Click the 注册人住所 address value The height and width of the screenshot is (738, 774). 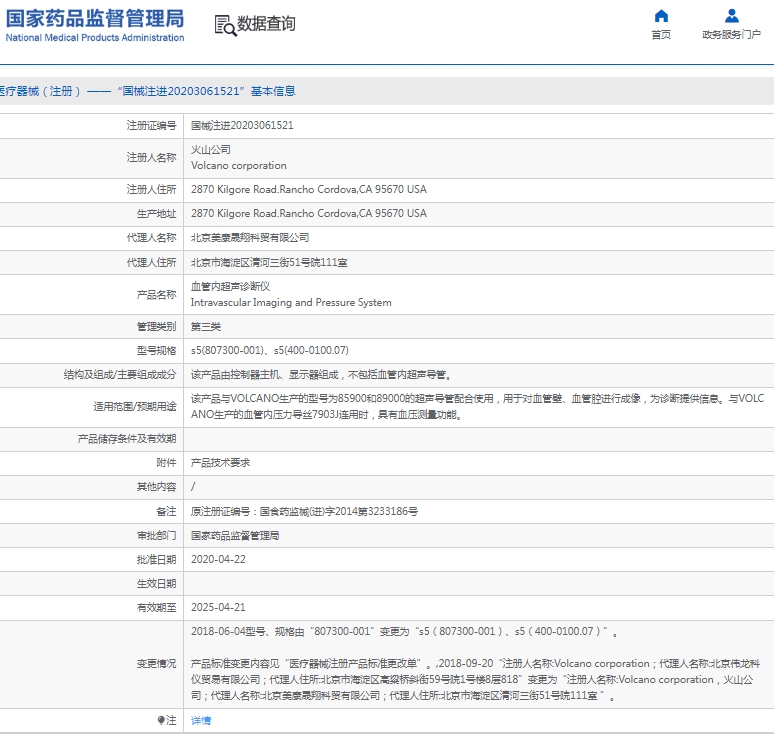pos(309,189)
